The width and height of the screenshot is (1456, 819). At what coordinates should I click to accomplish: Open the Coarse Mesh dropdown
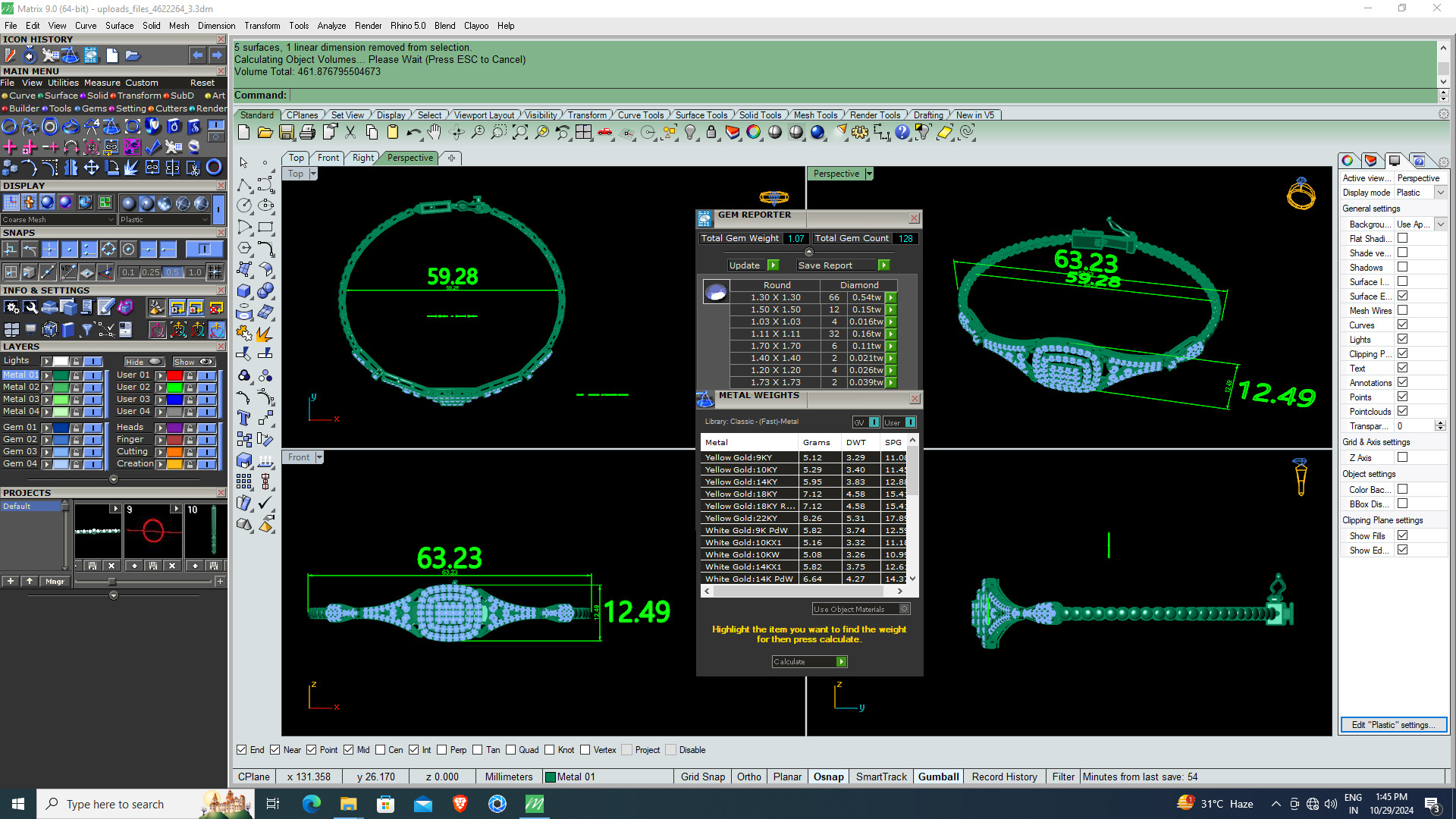point(58,220)
